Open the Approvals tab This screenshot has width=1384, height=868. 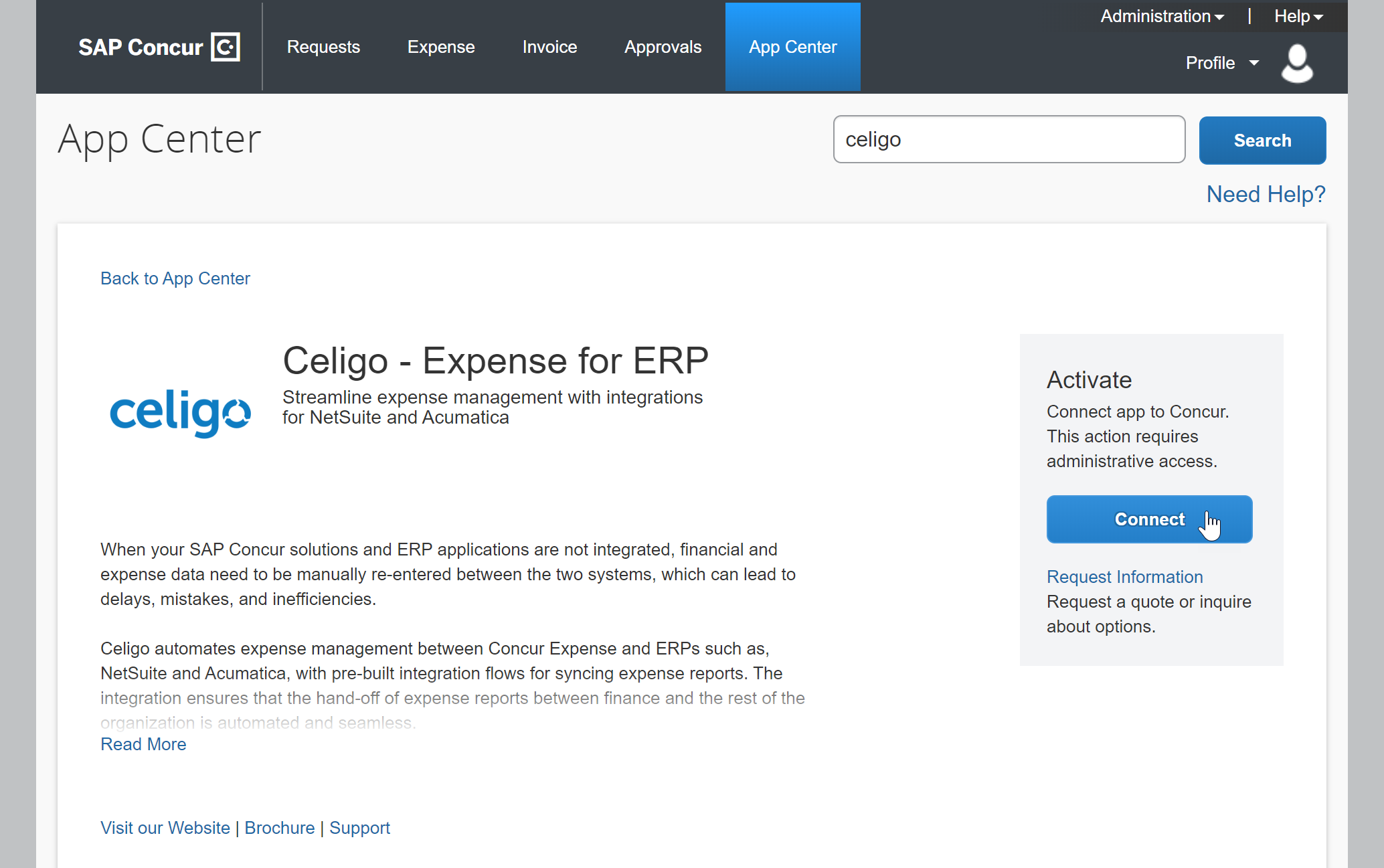pyautogui.click(x=663, y=47)
